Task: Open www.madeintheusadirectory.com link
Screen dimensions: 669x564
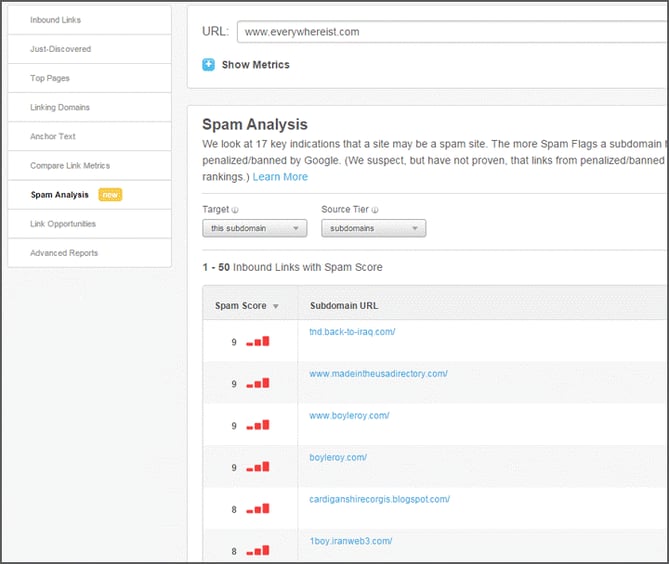Action: (x=378, y=374)
